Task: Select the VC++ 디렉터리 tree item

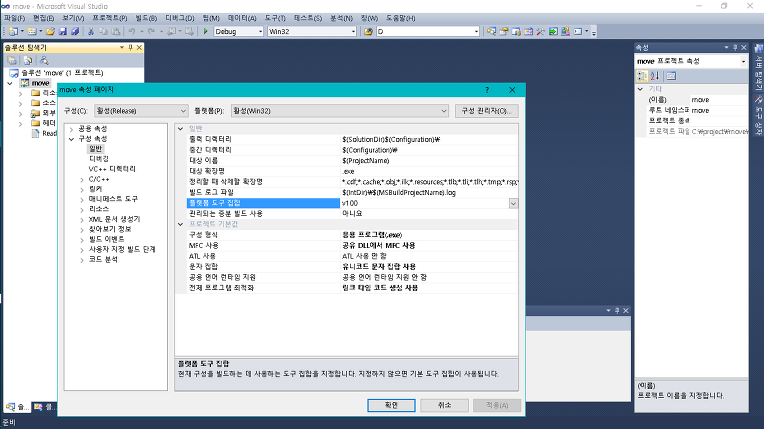Action: [112, 169]
